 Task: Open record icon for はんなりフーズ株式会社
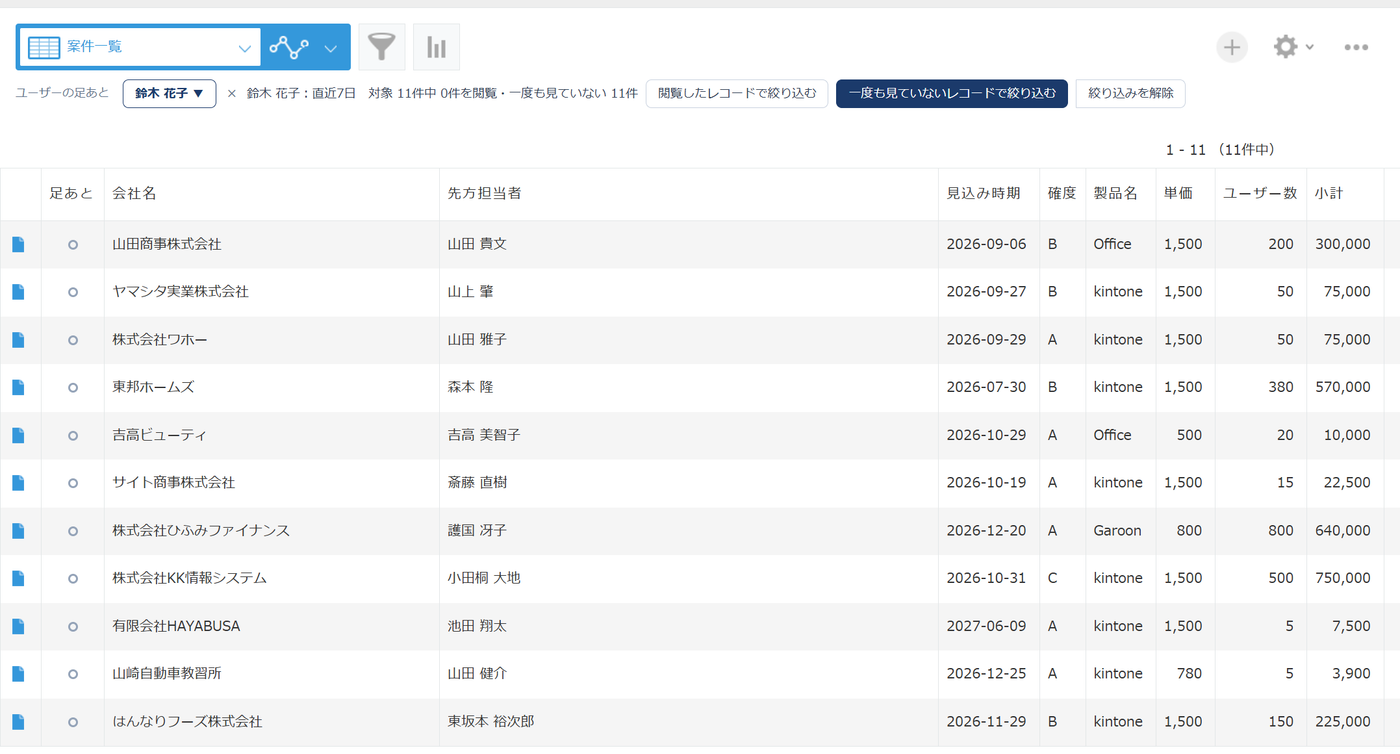[18, 722]
